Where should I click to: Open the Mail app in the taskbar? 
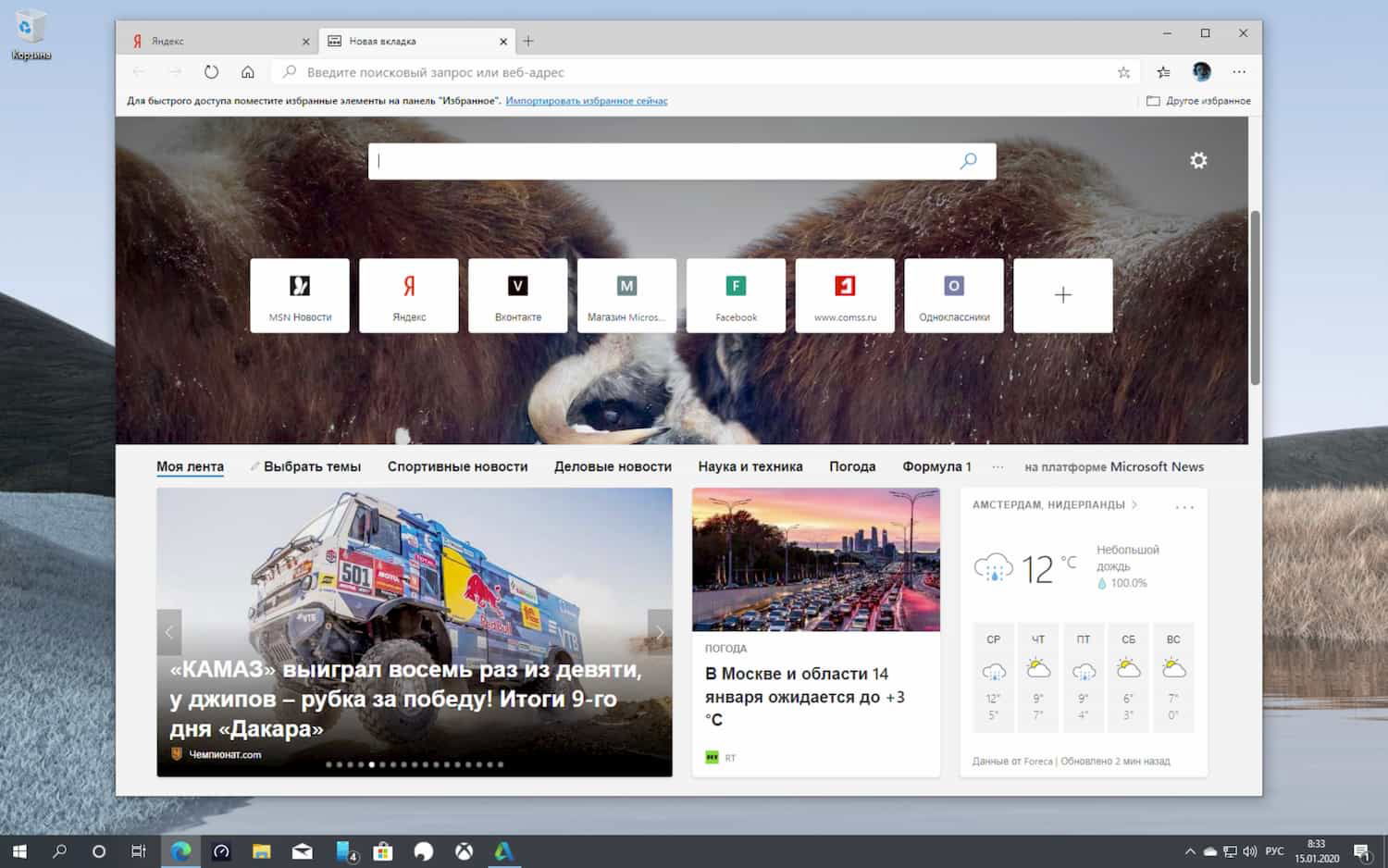click(x=302, y=850)
